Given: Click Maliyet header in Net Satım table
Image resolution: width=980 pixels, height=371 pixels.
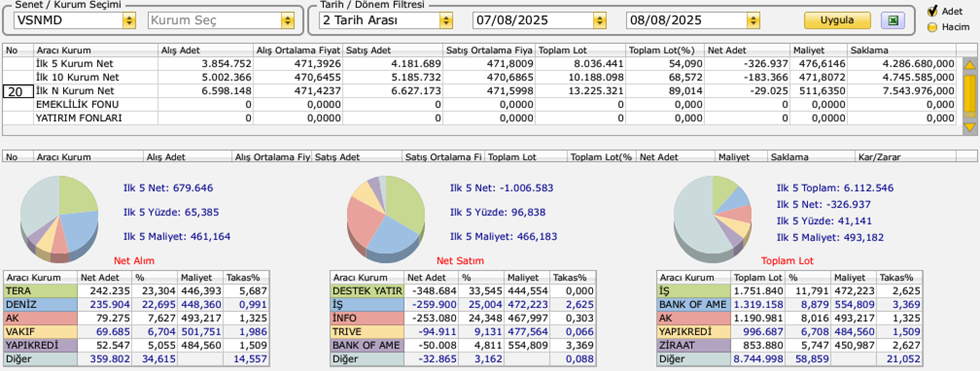Looking at the screenshot, I should 527,278.
